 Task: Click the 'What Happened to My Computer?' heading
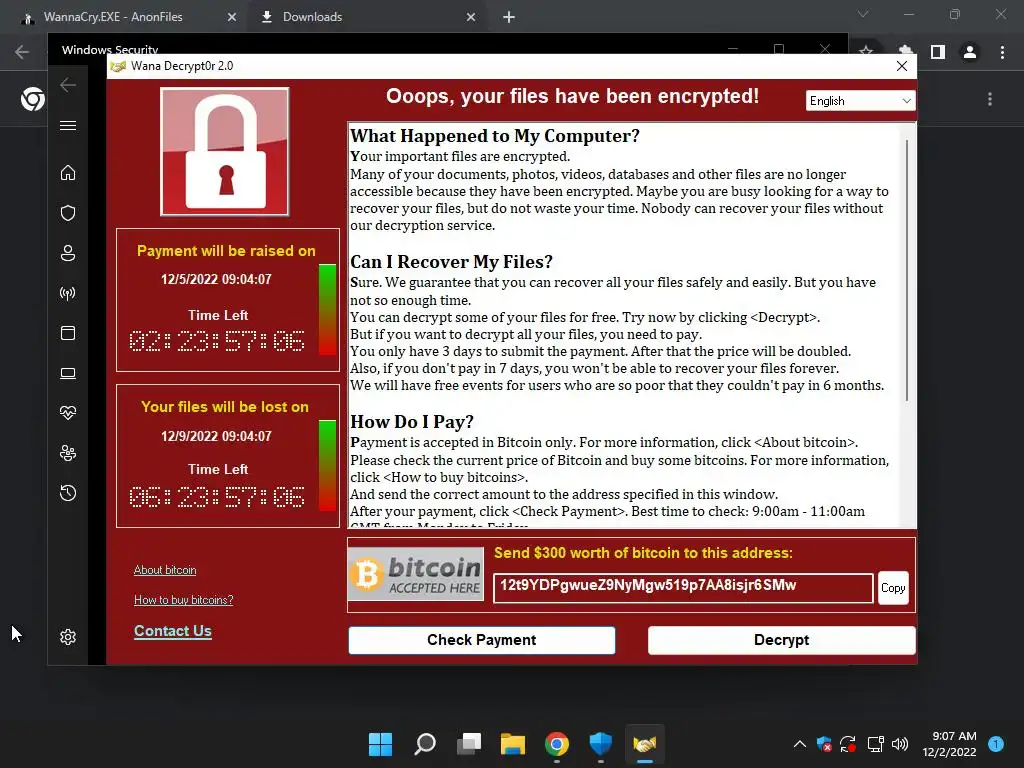(495, 136)
